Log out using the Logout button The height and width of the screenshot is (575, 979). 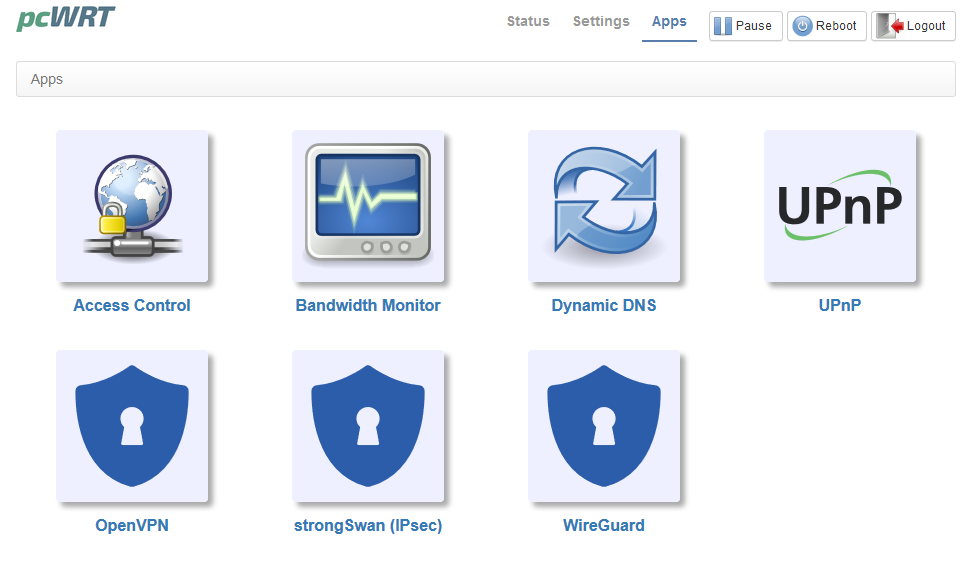pos(913,26)
